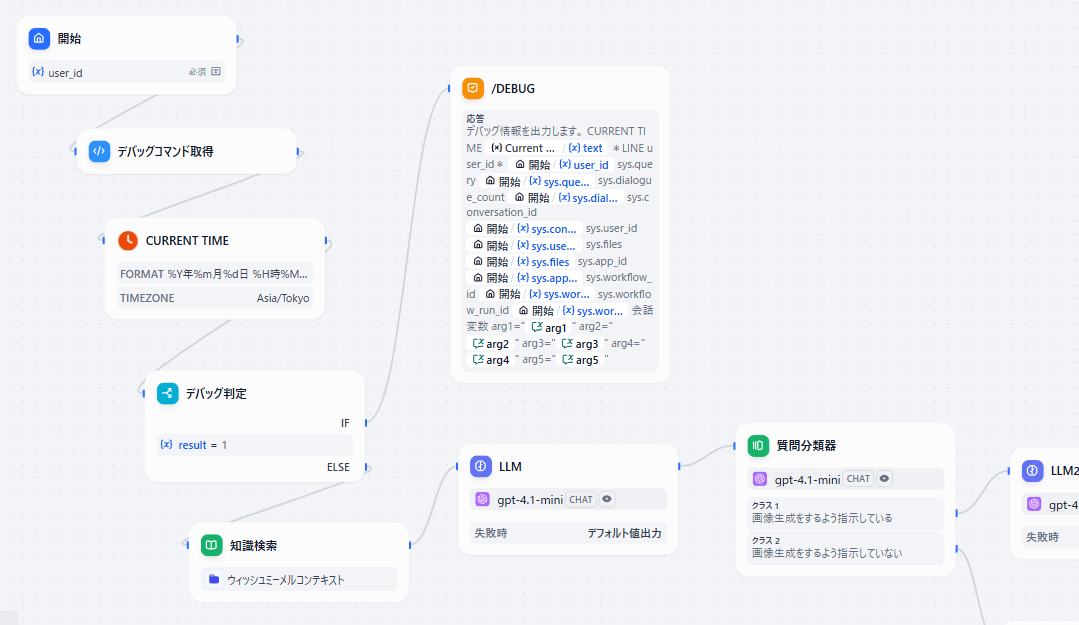Click the model logo in 質問分類器's gpt-4.1-mini row

[760, 479]
